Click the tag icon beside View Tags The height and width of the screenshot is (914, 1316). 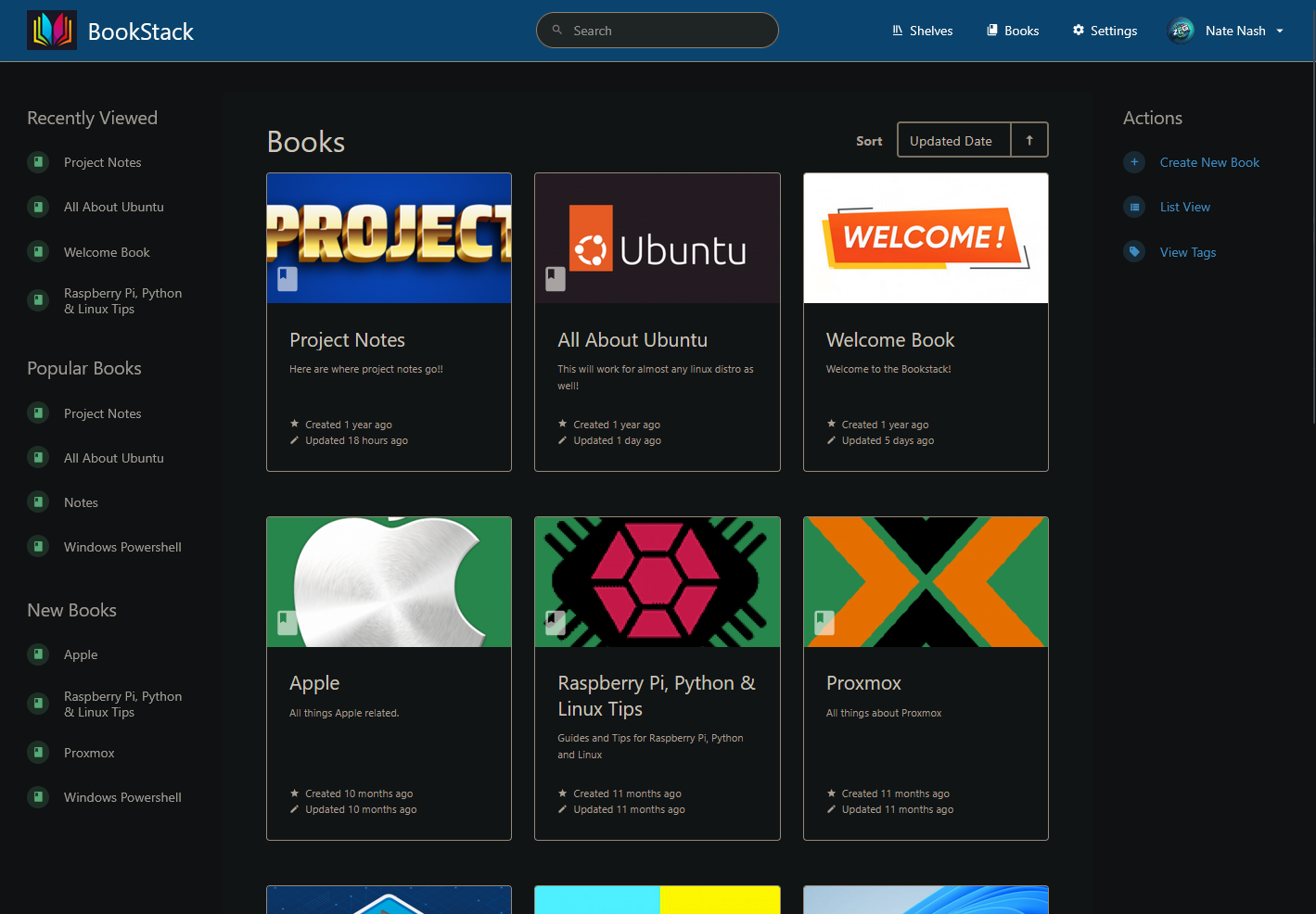[x=1134, y=252]
